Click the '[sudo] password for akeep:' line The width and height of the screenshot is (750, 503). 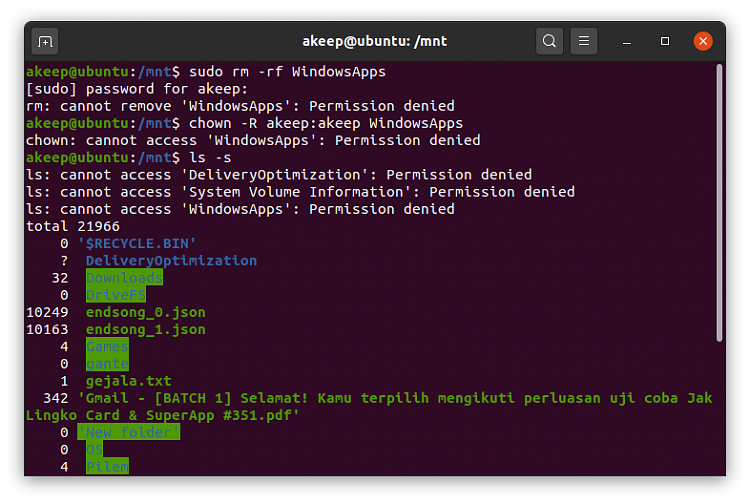point(137,89)
